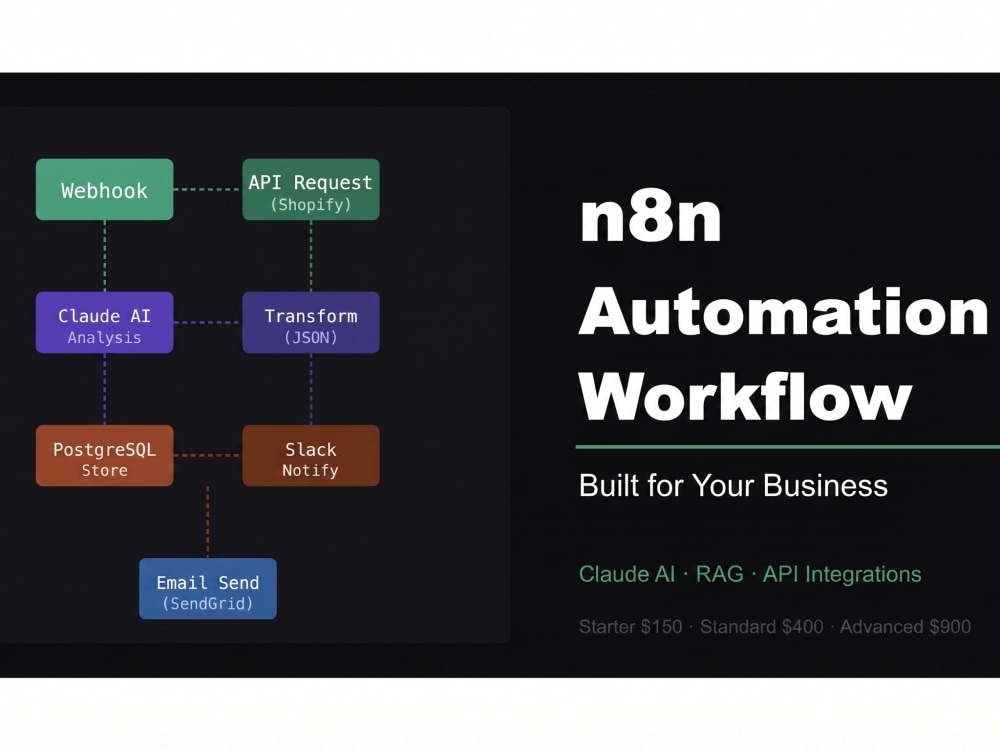Click the 'Built for Your Business' subtitle

733,485
